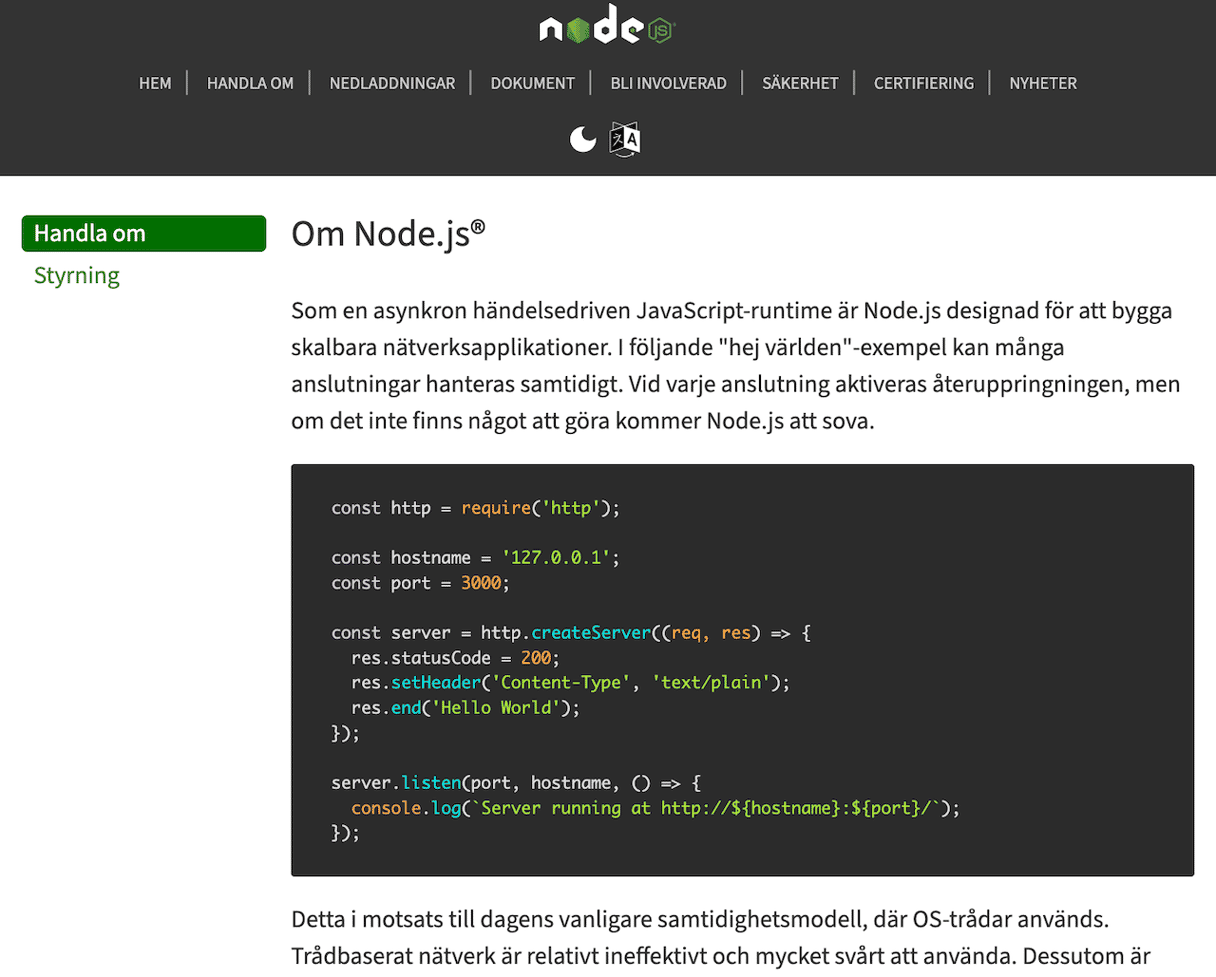1216x977 pixels.
Task: Open the CERTIFIERING section
Action: 923,83
